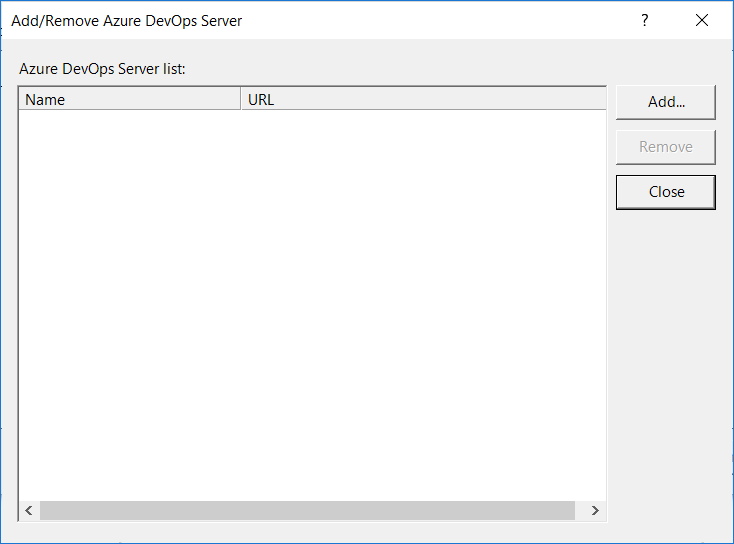Click the disabled Remove button
Image resolution: width=734 pixels, height=544 pixels.
(665, 147)
